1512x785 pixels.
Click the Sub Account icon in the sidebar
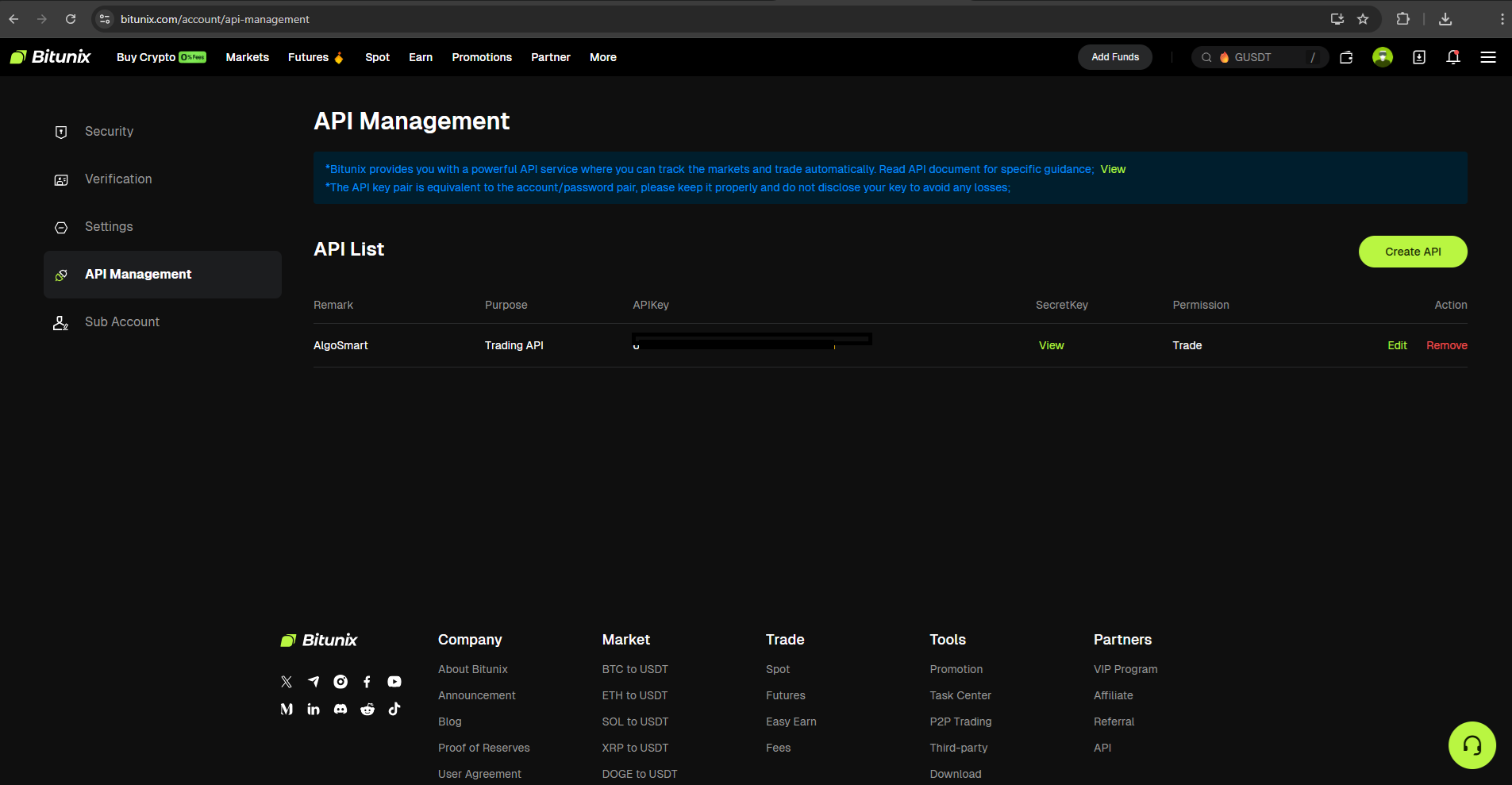(61, 322)
